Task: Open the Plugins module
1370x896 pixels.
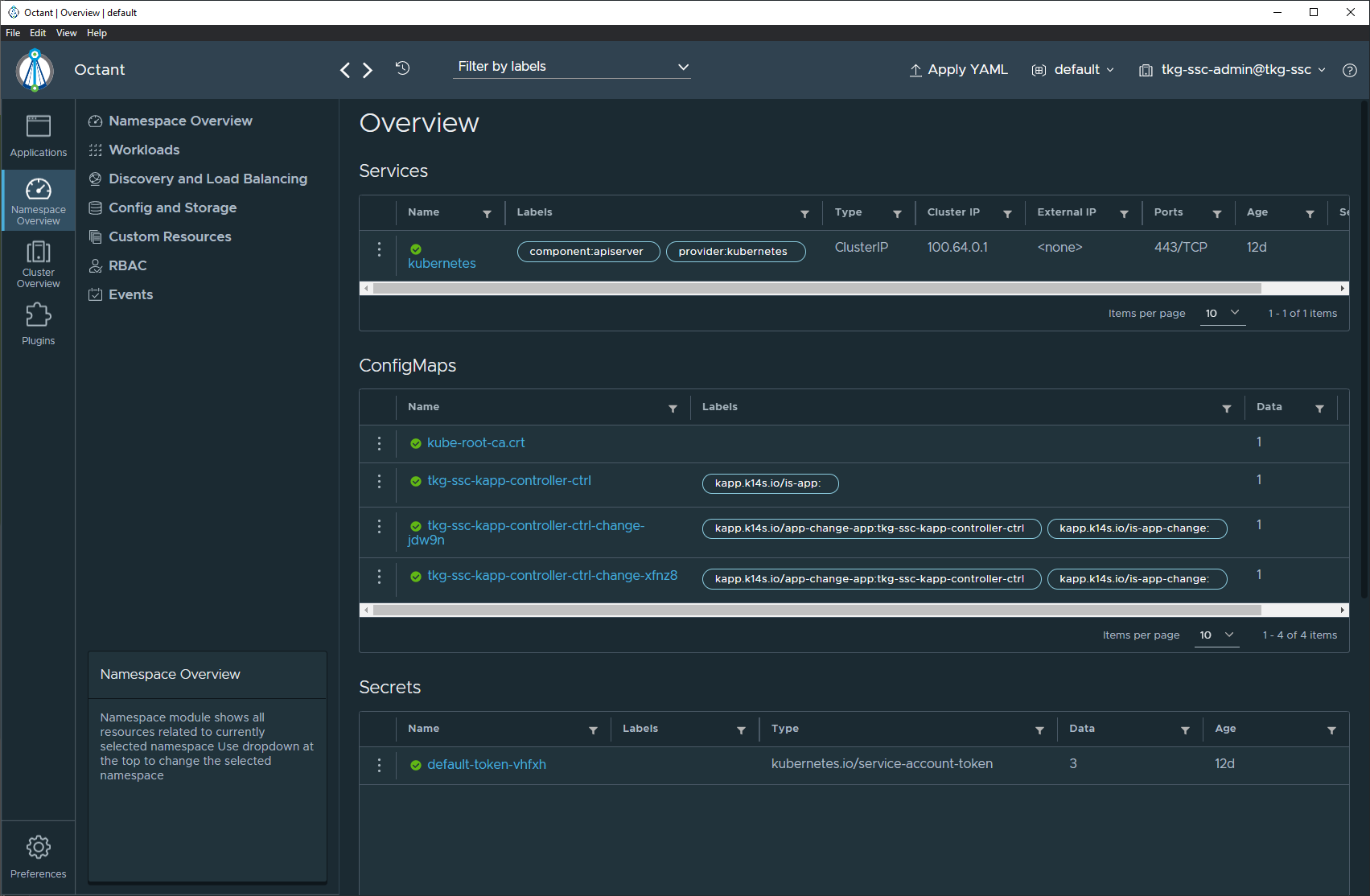Action: pos(38,323)
